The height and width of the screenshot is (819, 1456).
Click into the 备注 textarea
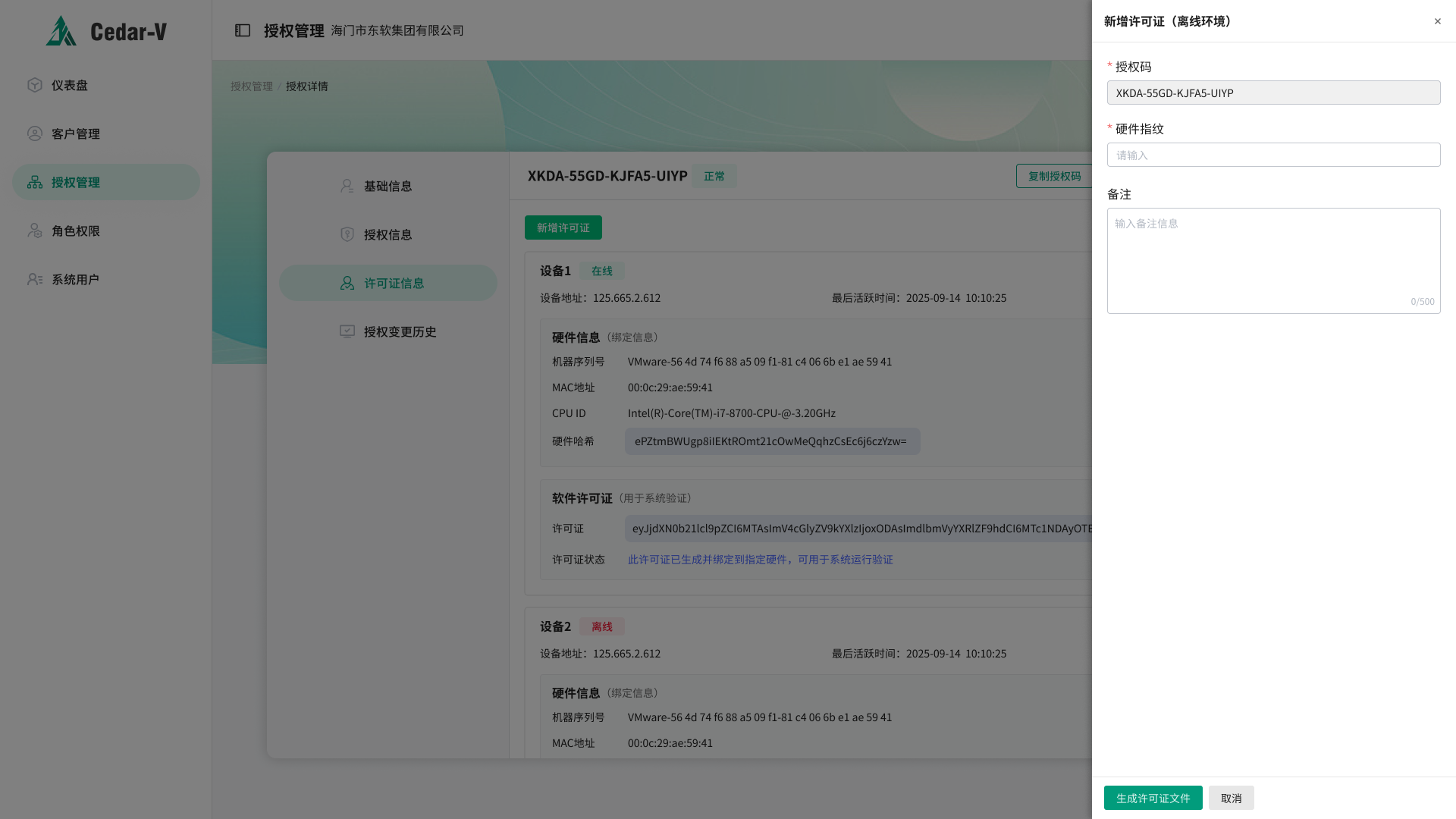pyautogui.click(x=1273, y=260)
